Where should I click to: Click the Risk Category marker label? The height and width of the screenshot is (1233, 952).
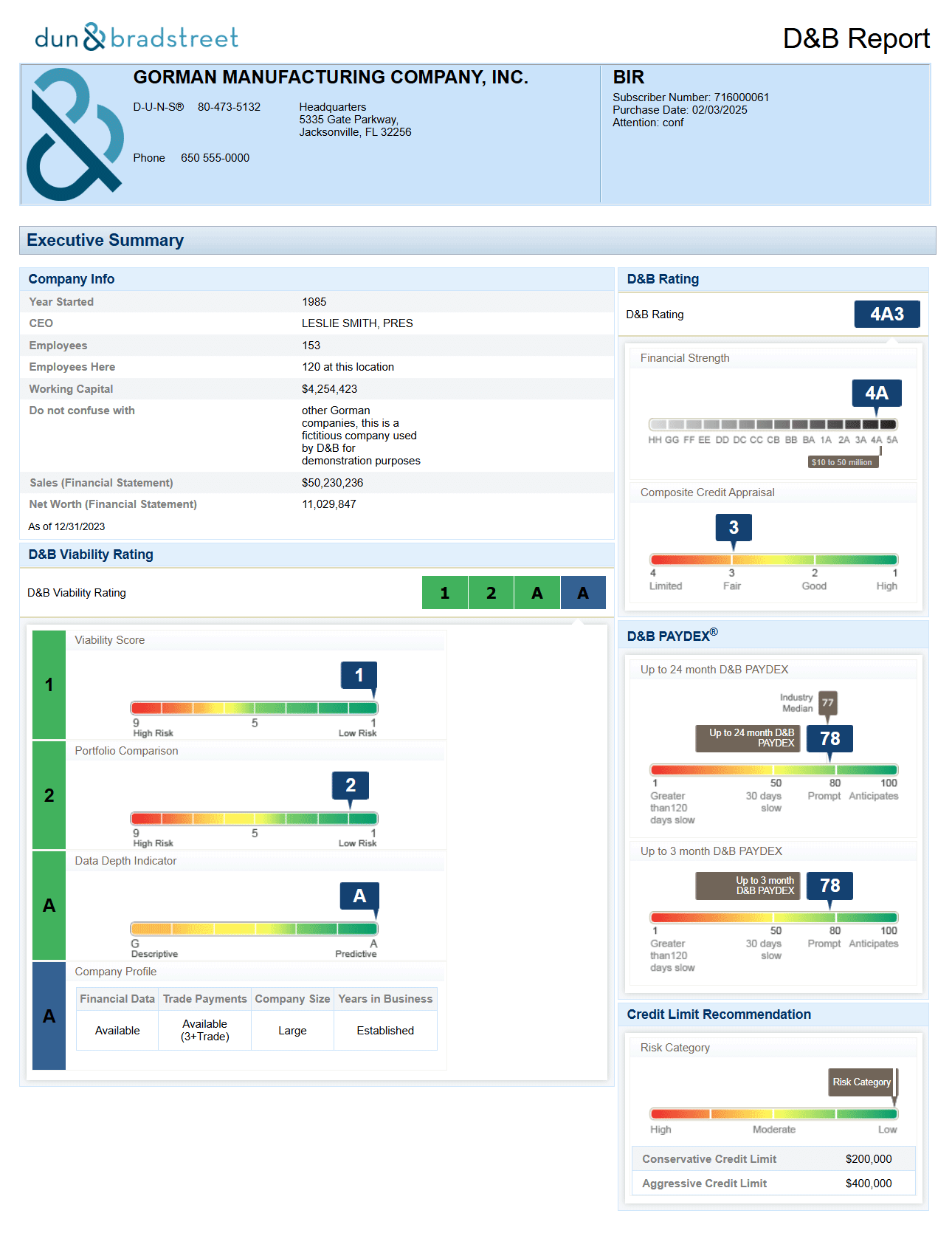861,1082
